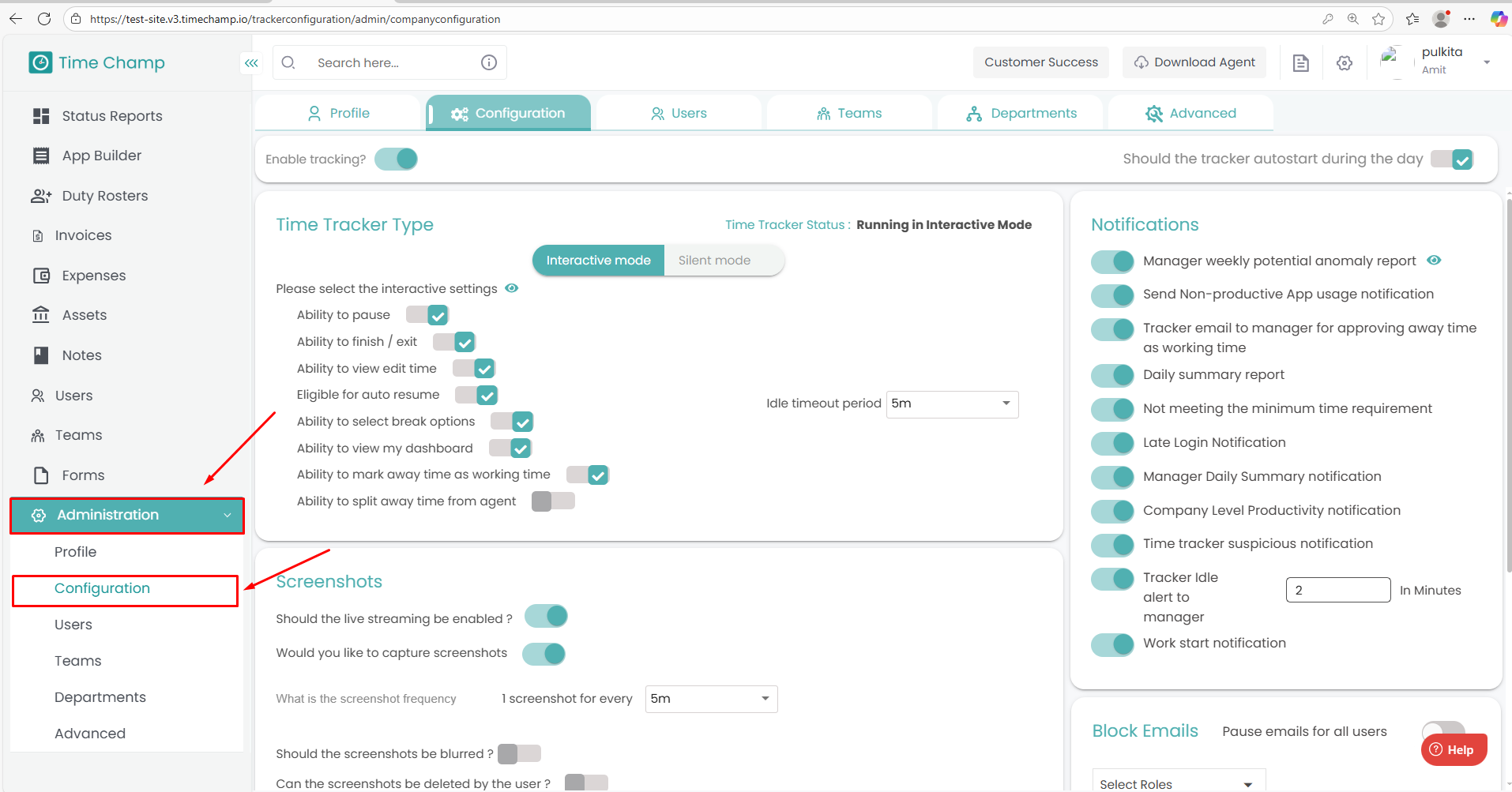The width and height of the screenshot is (1512, 792).
Task: Click the Invoices sidebar icon
Action: (x=38, y=235)
